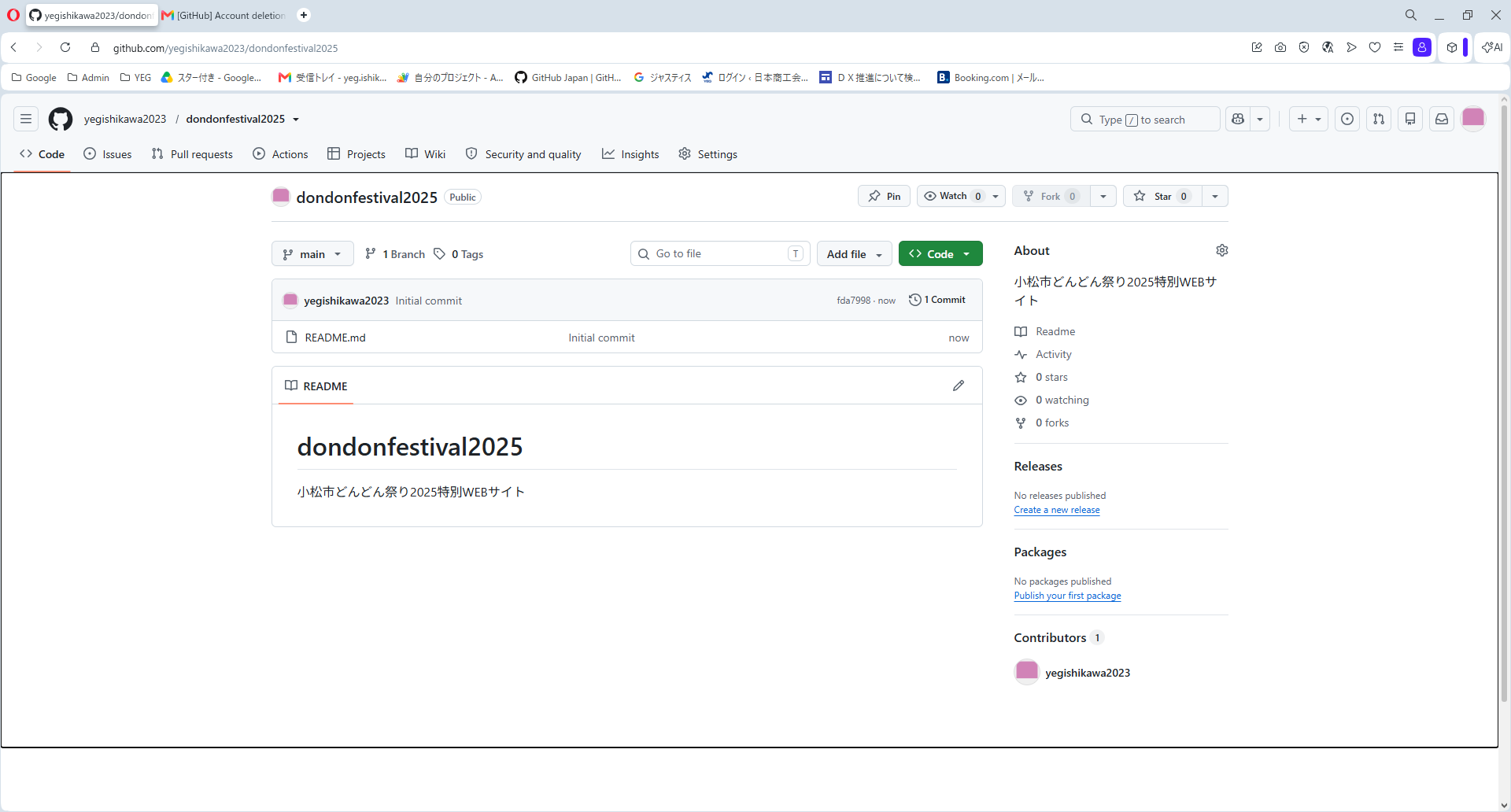The image size is (1511, 812).
Task: Open the Insights tab
Action: 630,154
